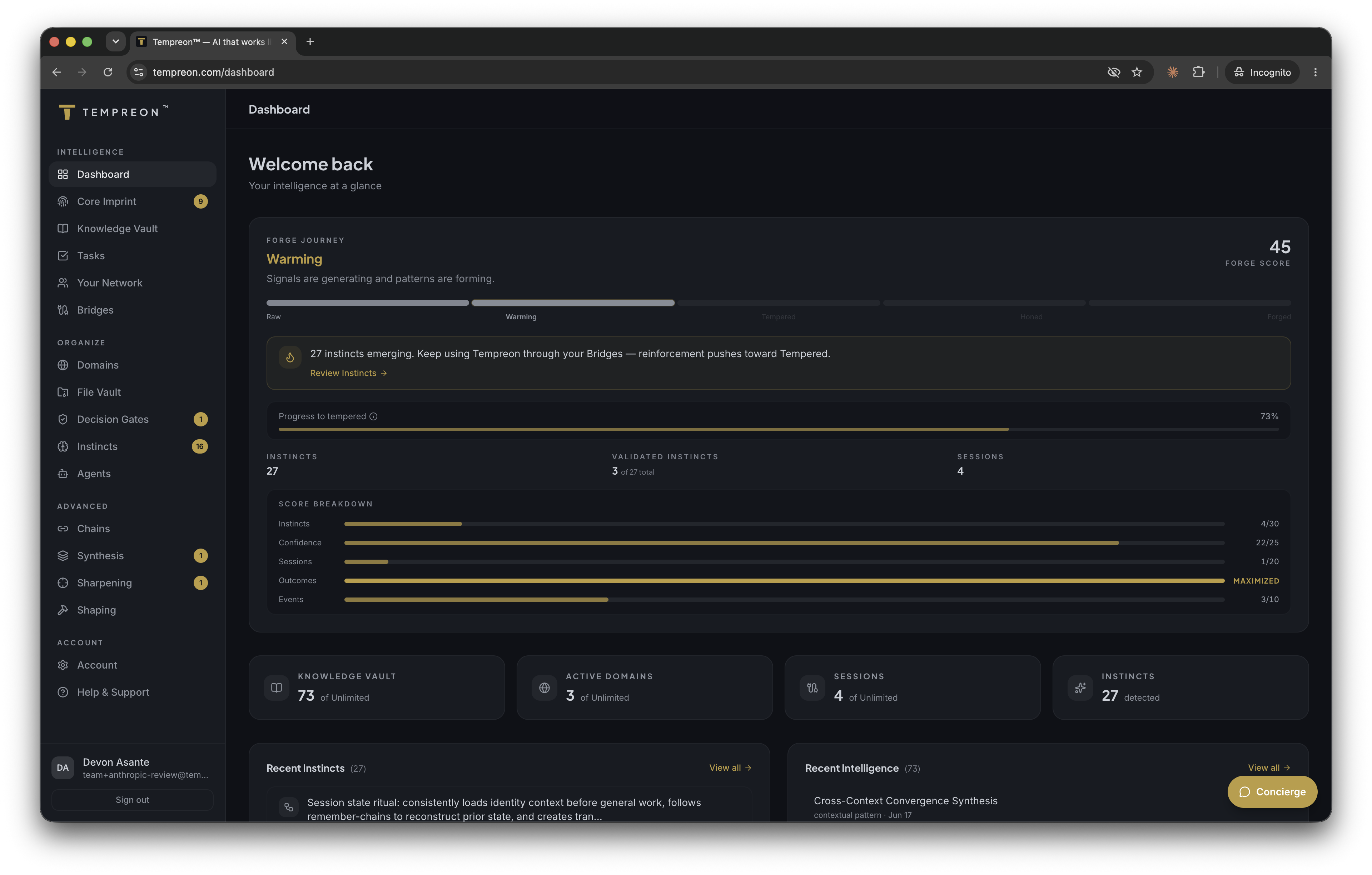Image resolution: width=1372 pixels, height=875 pixels.
Task: Reload the page
Action: [108, 72]
